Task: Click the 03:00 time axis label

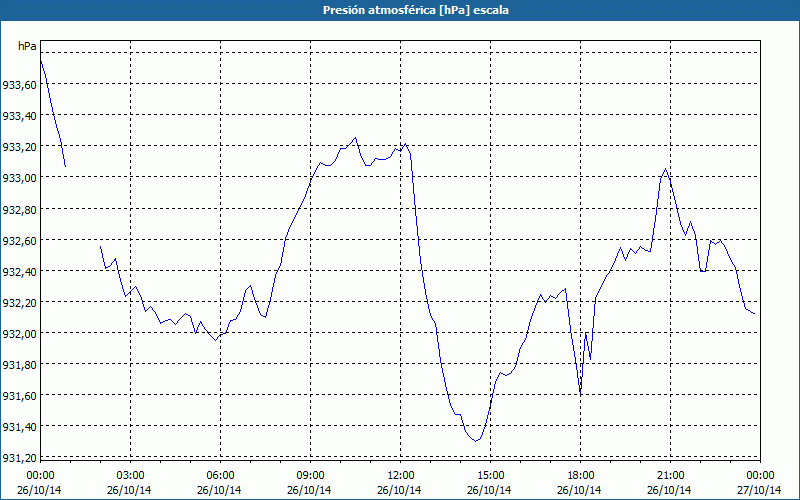Action: [x=130, y=476]
